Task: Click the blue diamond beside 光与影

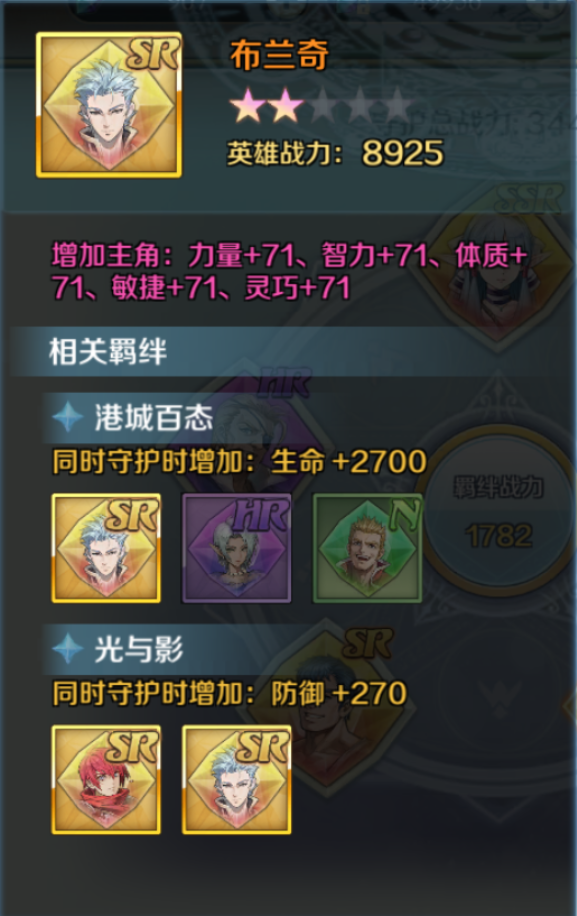Action: [68, 649]
